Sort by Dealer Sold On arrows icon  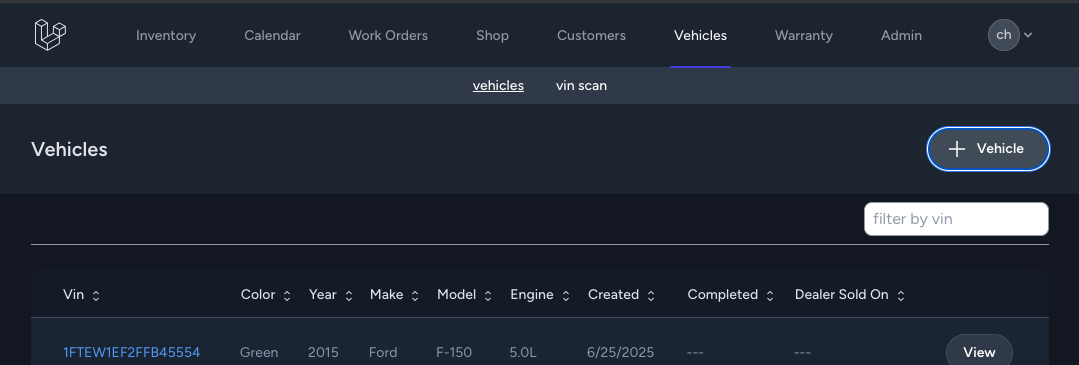[x=901, y=295]
